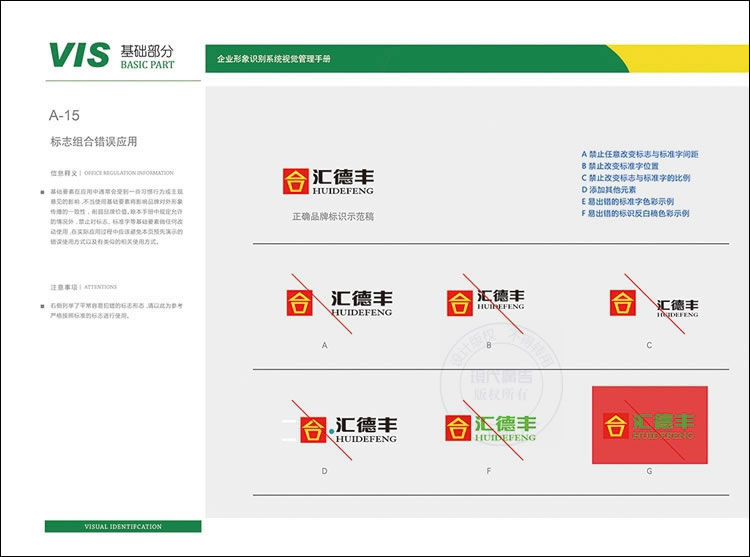
Task: Click the 正确品牌标识示范稿 caption
Action: click(x=334, y=216)
